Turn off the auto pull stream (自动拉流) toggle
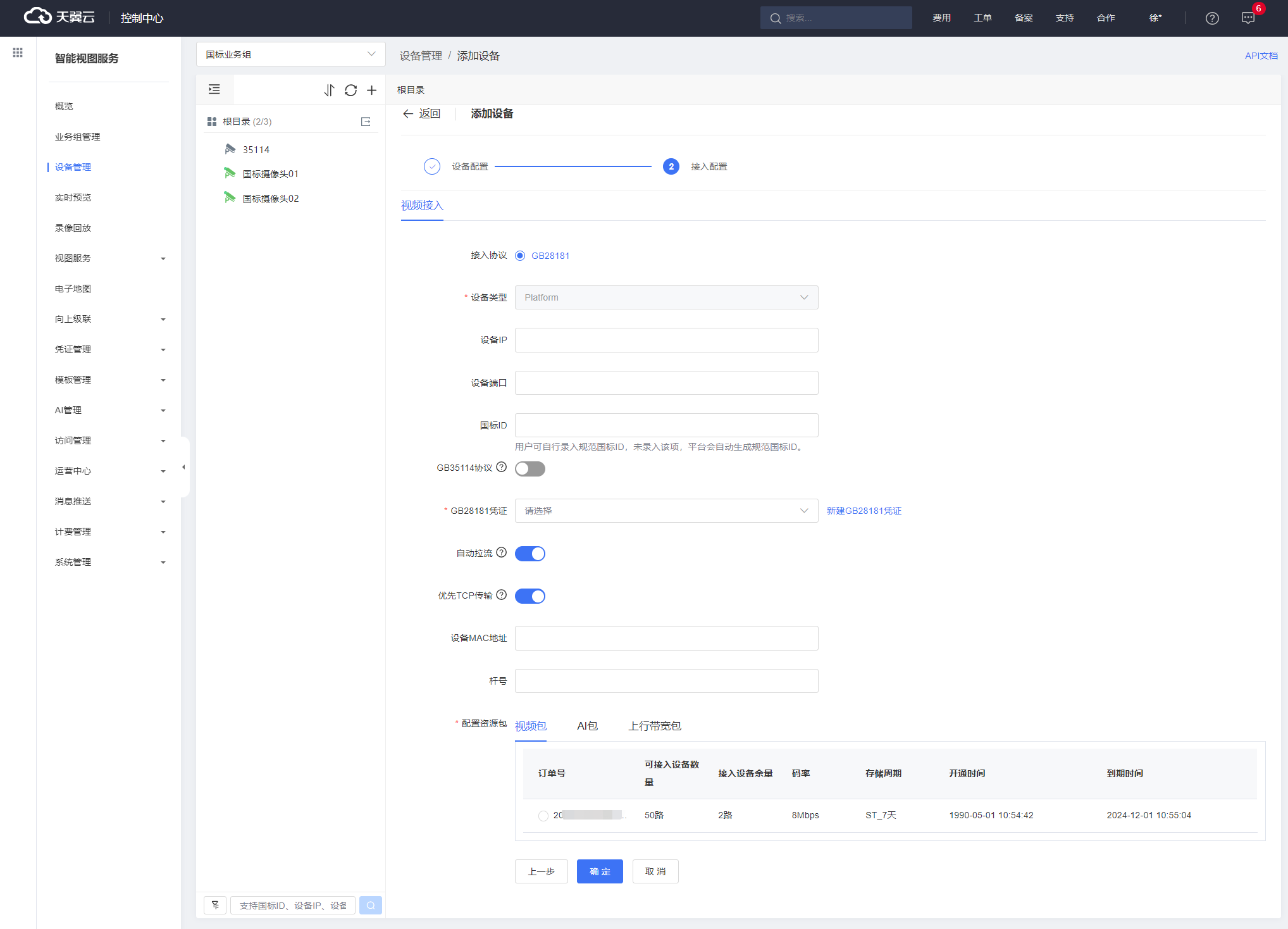This screenshot has width=1288, height=929. (x=530, y=554)
